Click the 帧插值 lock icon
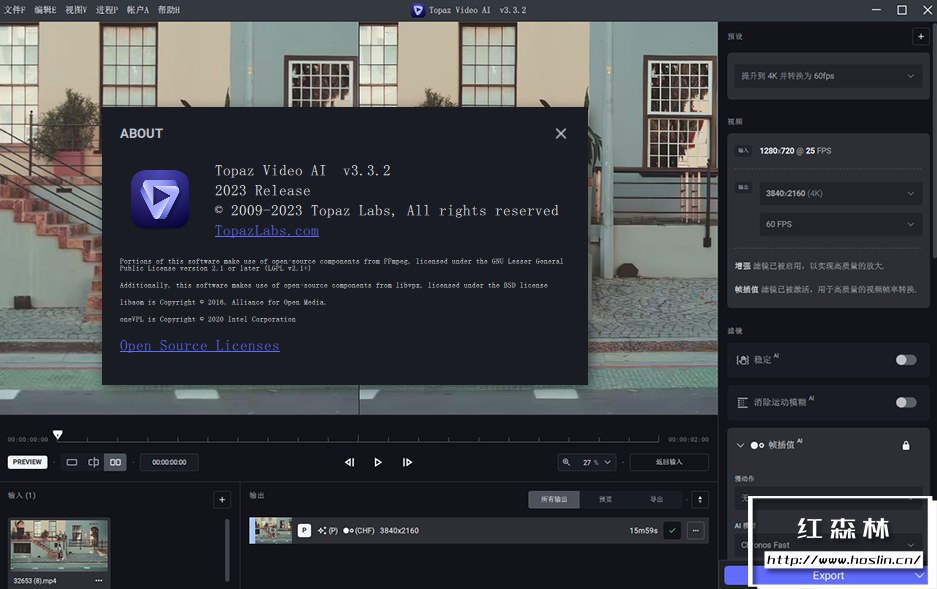The width and height of the screenshot is (937, 589). [x=906, y=446]
